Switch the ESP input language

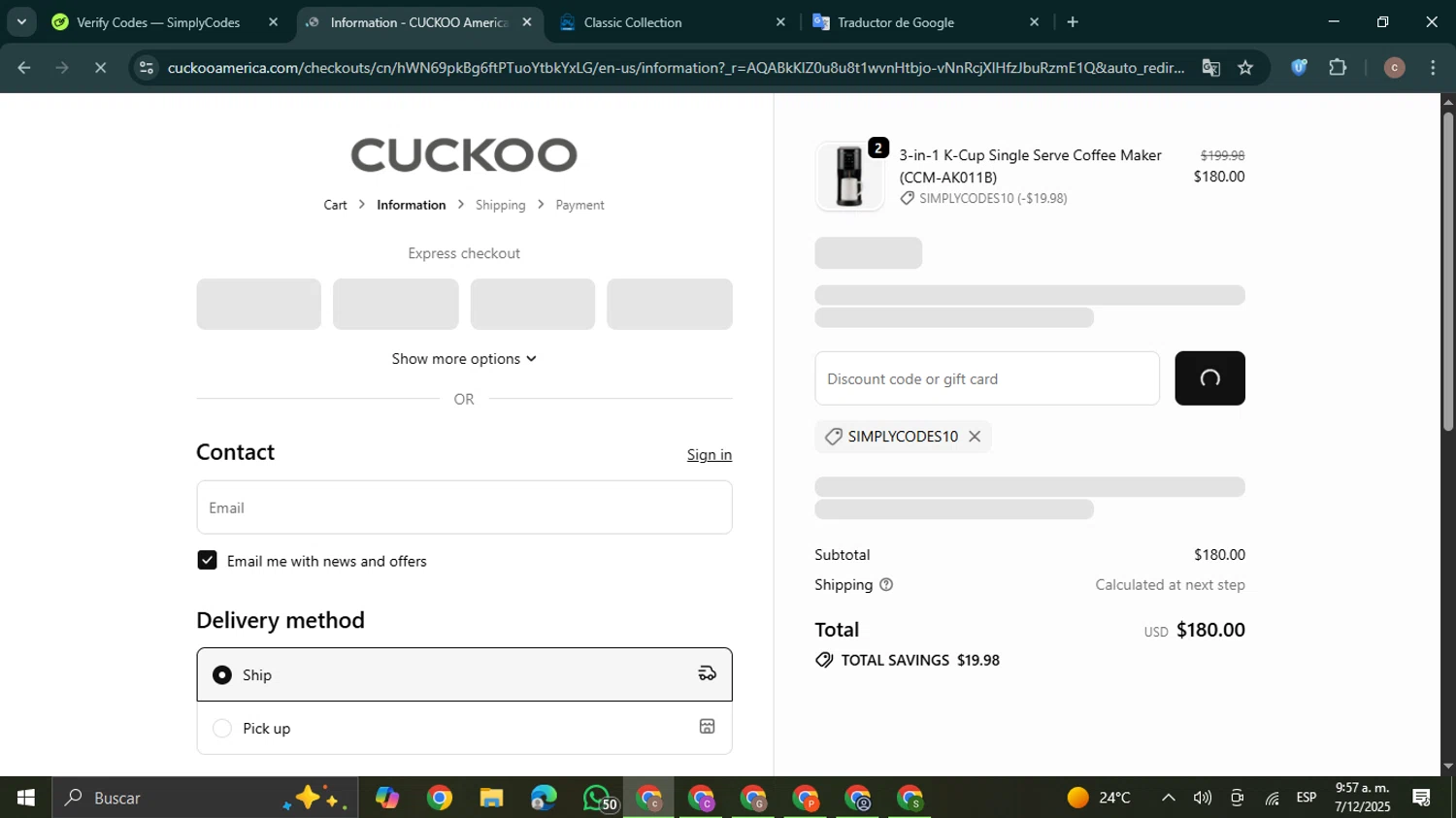(x=1307, y=798)
